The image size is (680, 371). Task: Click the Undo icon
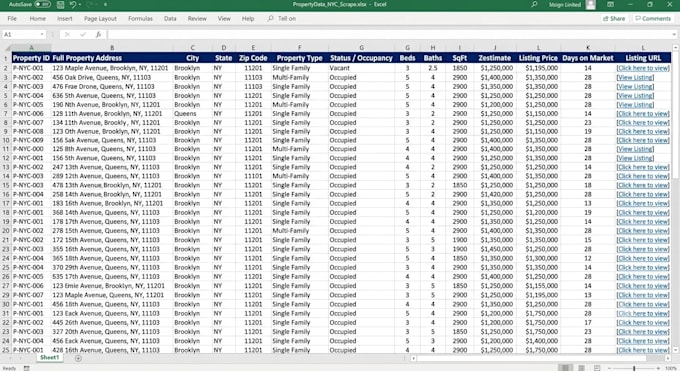tap(73, 5)
